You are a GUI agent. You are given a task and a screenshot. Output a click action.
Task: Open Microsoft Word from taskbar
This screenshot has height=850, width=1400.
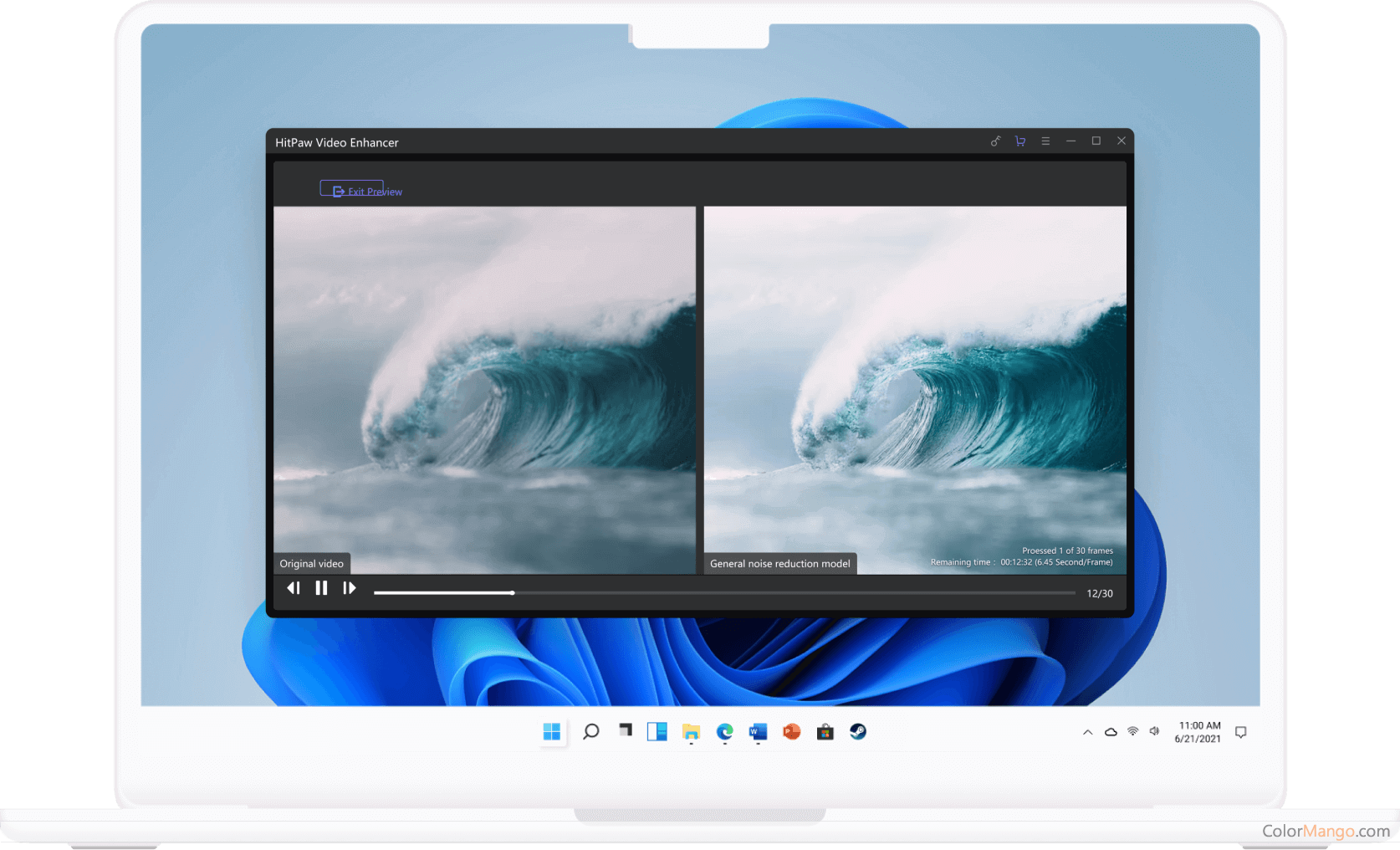758,732
